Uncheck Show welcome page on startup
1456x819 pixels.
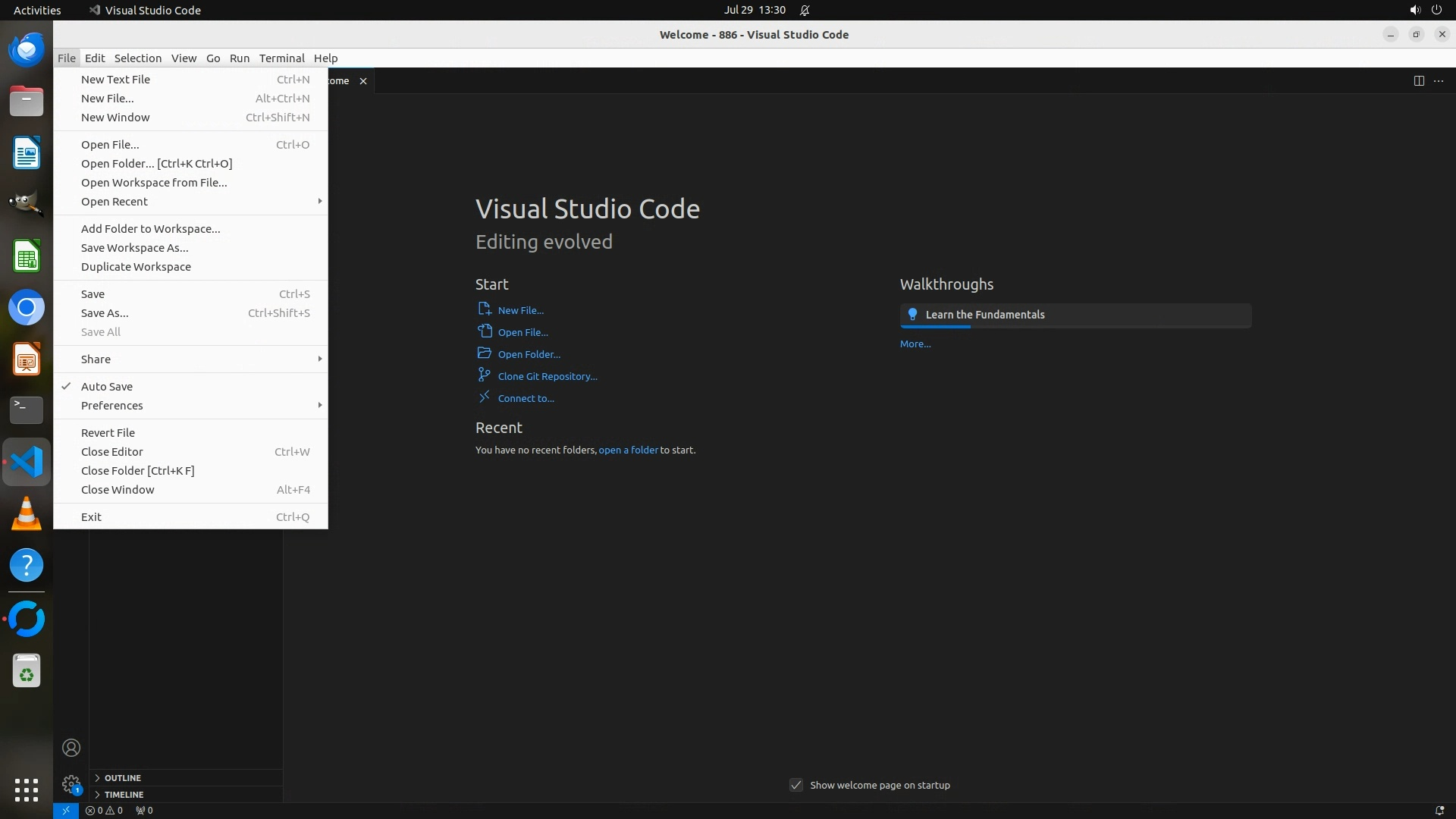point(796,785)
